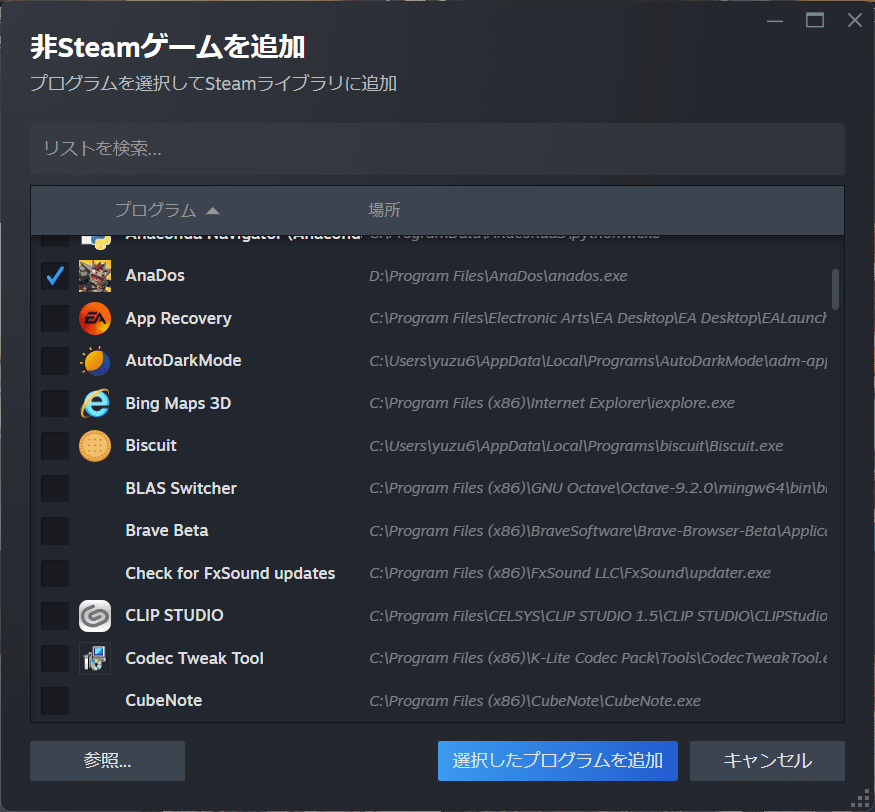
Task: Check the Biscuit checkbox
Action: (55, 446)
